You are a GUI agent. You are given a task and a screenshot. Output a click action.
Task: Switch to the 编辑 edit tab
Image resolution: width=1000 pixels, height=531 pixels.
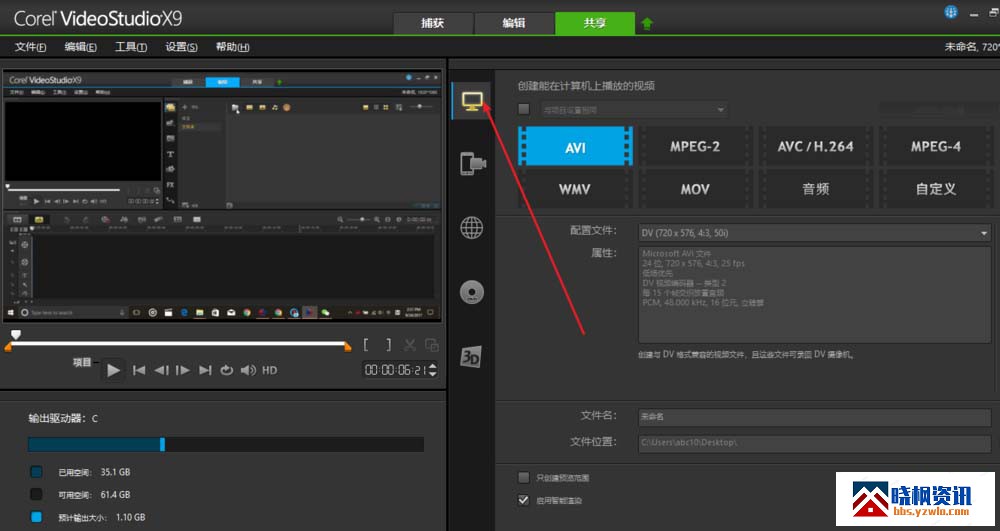point(514,23)
